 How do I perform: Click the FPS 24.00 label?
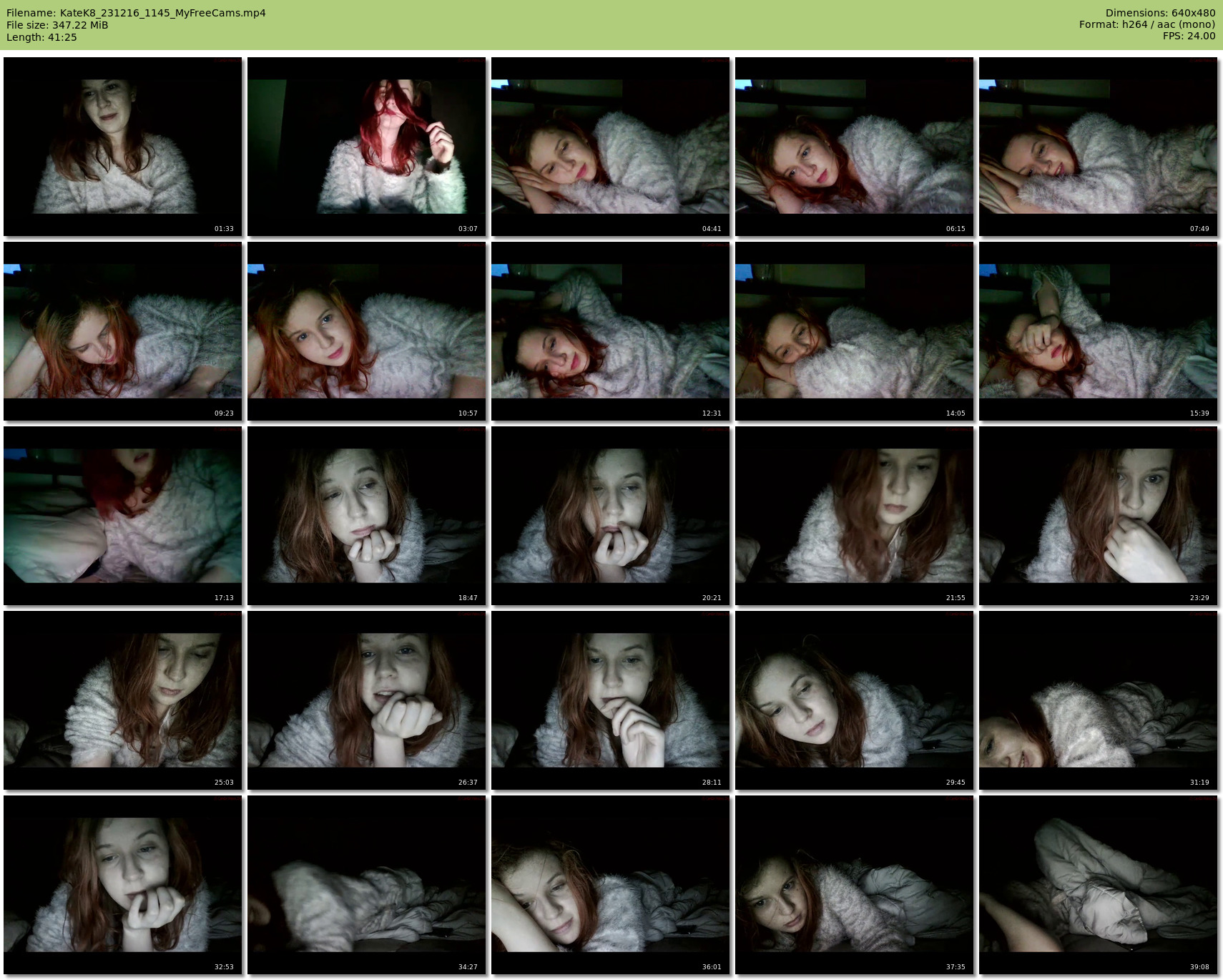click(1189, 36)
